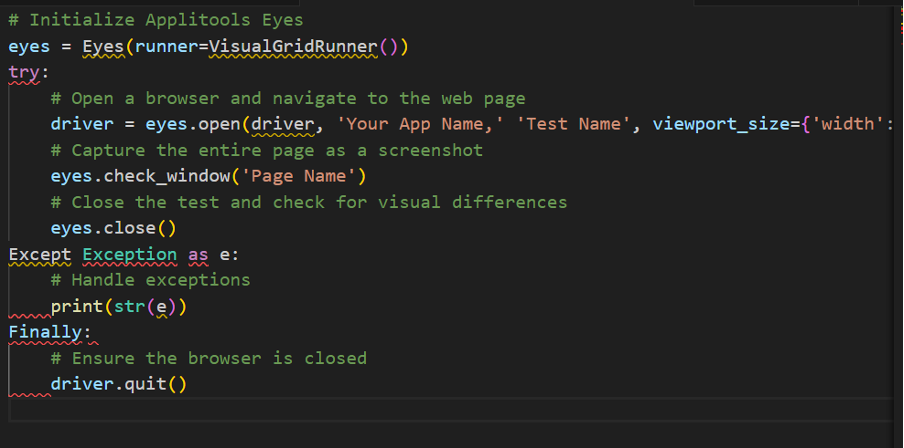
Task: Click the print function call
Action: pos(76,306)
